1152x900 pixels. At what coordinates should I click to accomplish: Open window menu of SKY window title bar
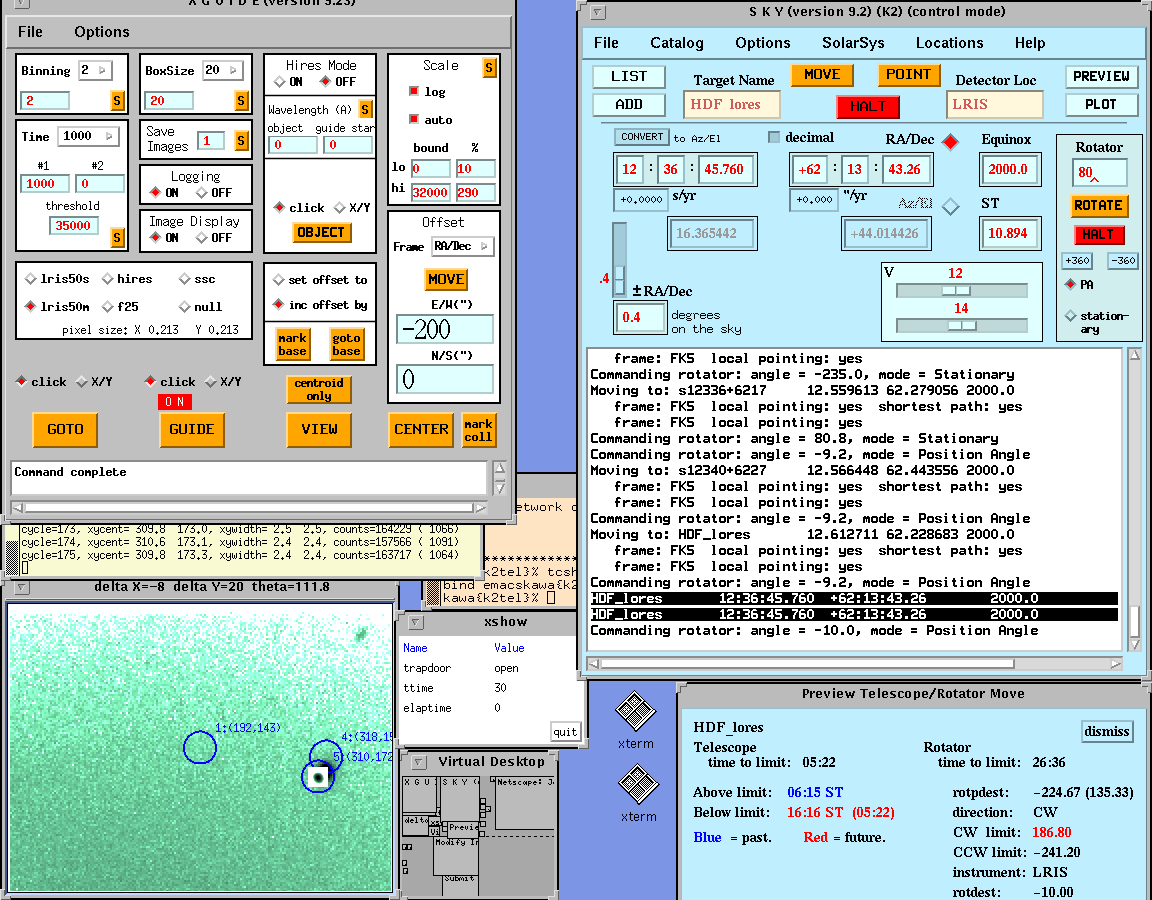598,12
